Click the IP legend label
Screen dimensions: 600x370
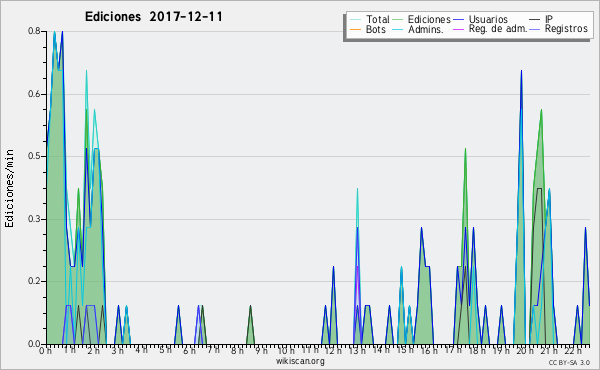(549, 19)
